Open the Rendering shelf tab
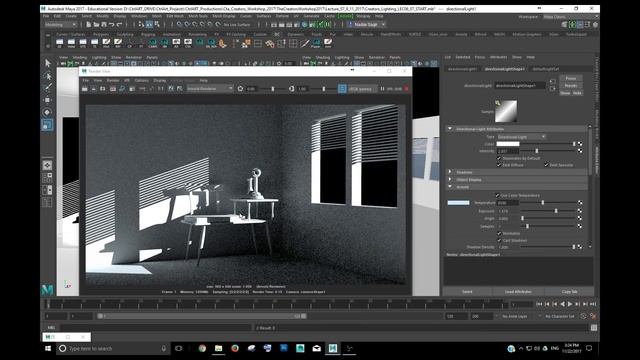Image resolution: width=640 pixels, height=360 pixels. click(197, 35)
